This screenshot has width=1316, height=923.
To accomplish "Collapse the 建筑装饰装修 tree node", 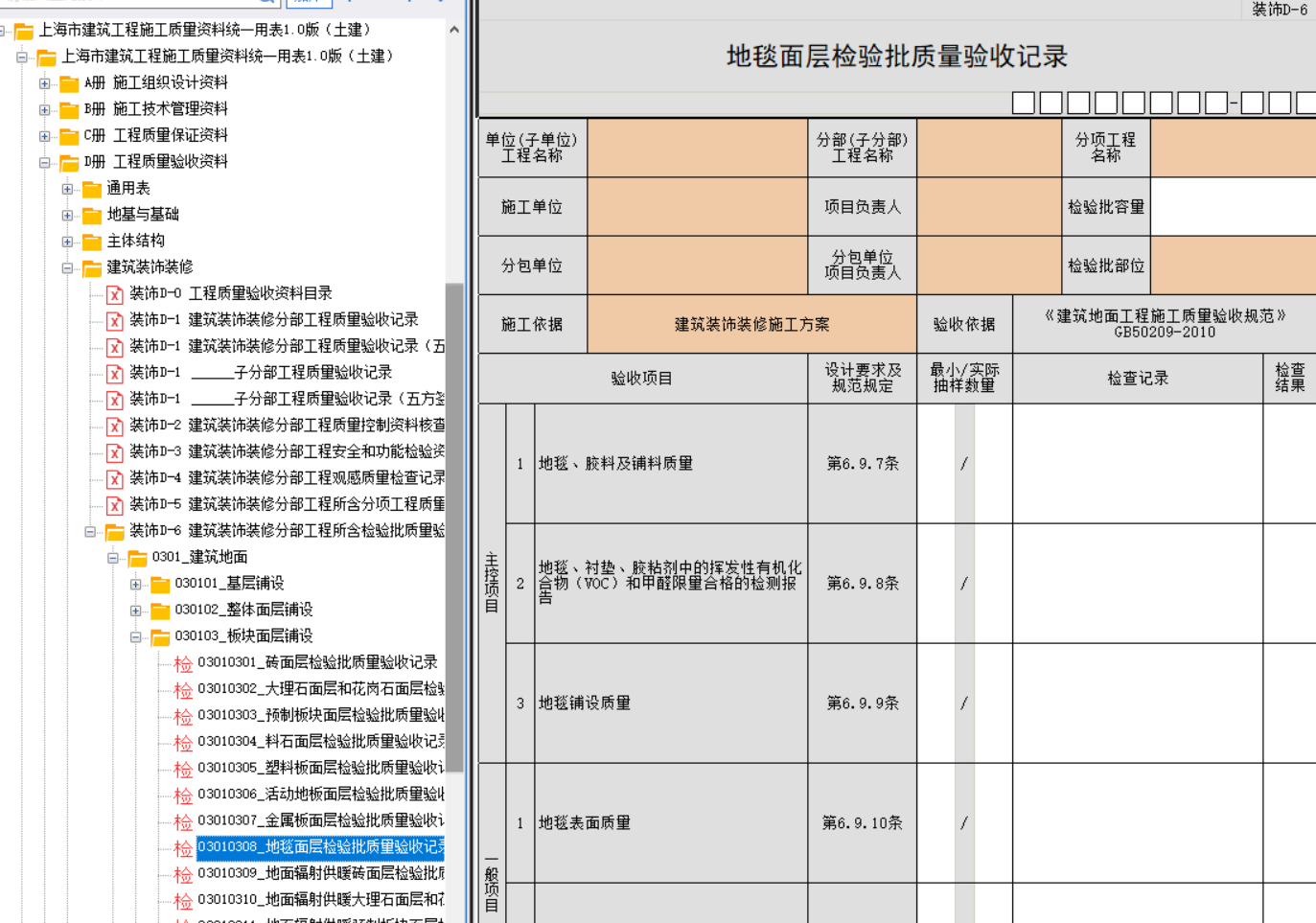I will [67, 268].
